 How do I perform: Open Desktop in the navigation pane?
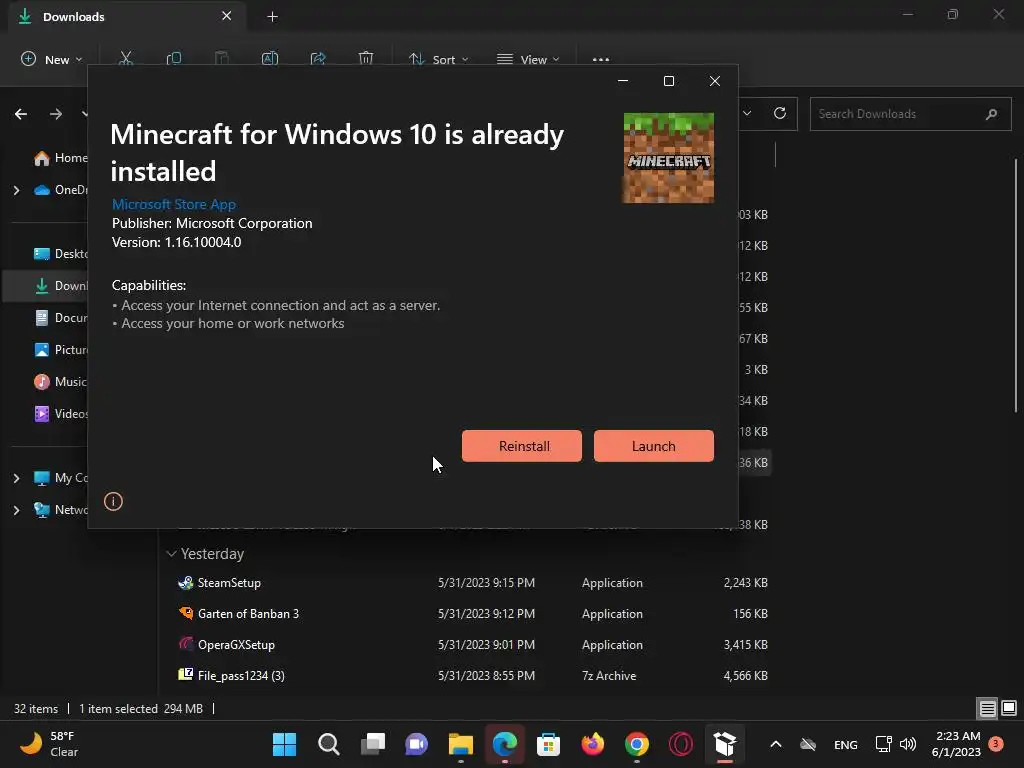[60, 253]
